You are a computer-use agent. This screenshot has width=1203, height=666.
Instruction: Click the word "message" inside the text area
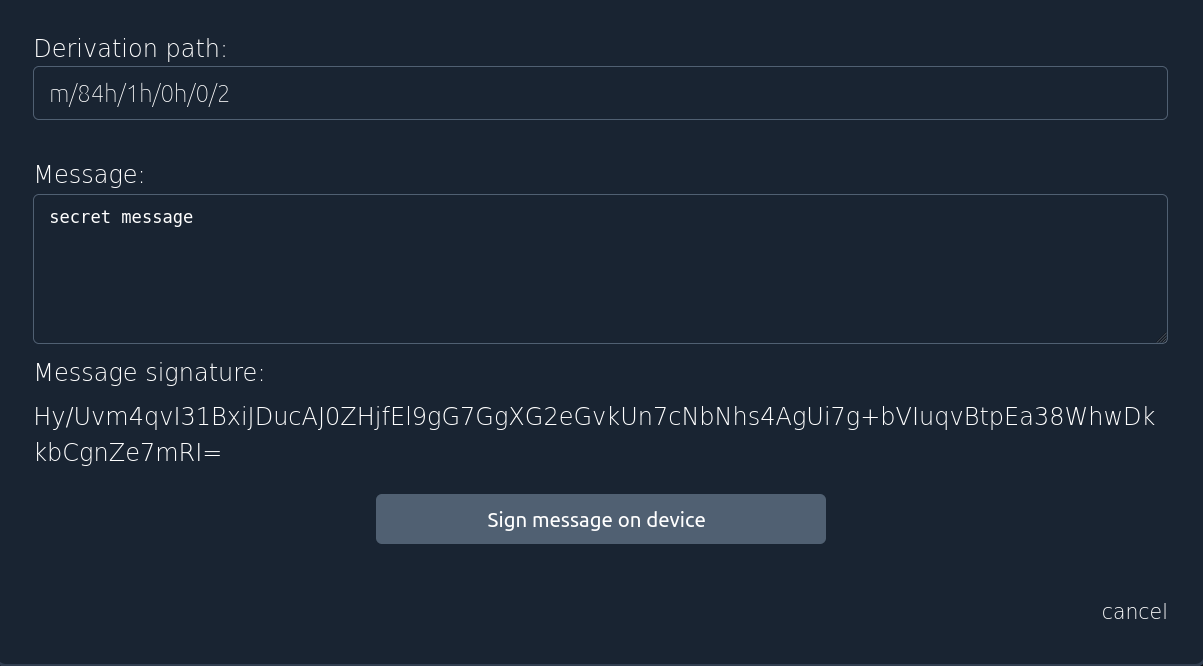[157, 217]
